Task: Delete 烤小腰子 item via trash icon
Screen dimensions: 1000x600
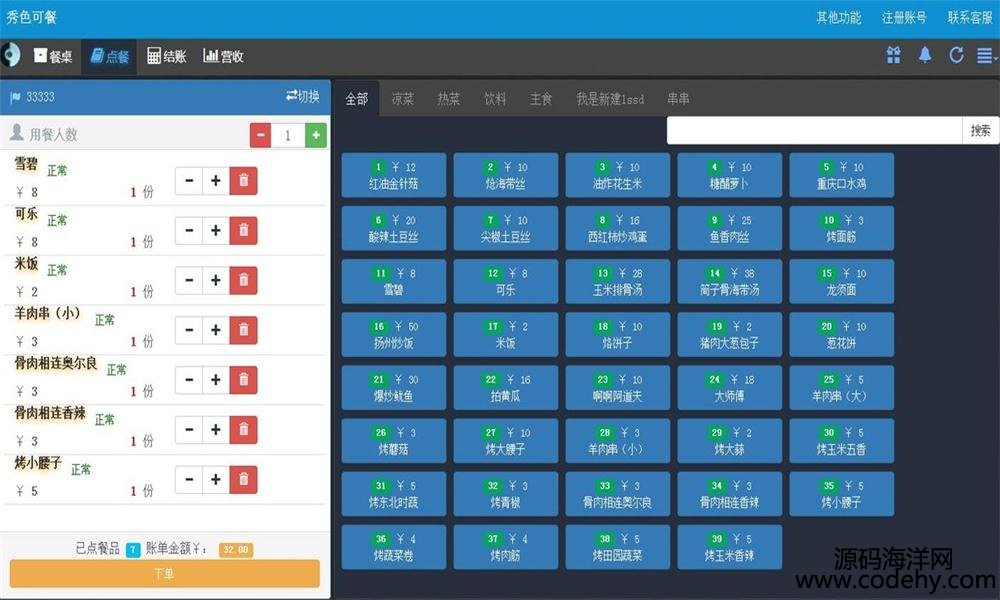Action: click(x=243, y=479)
